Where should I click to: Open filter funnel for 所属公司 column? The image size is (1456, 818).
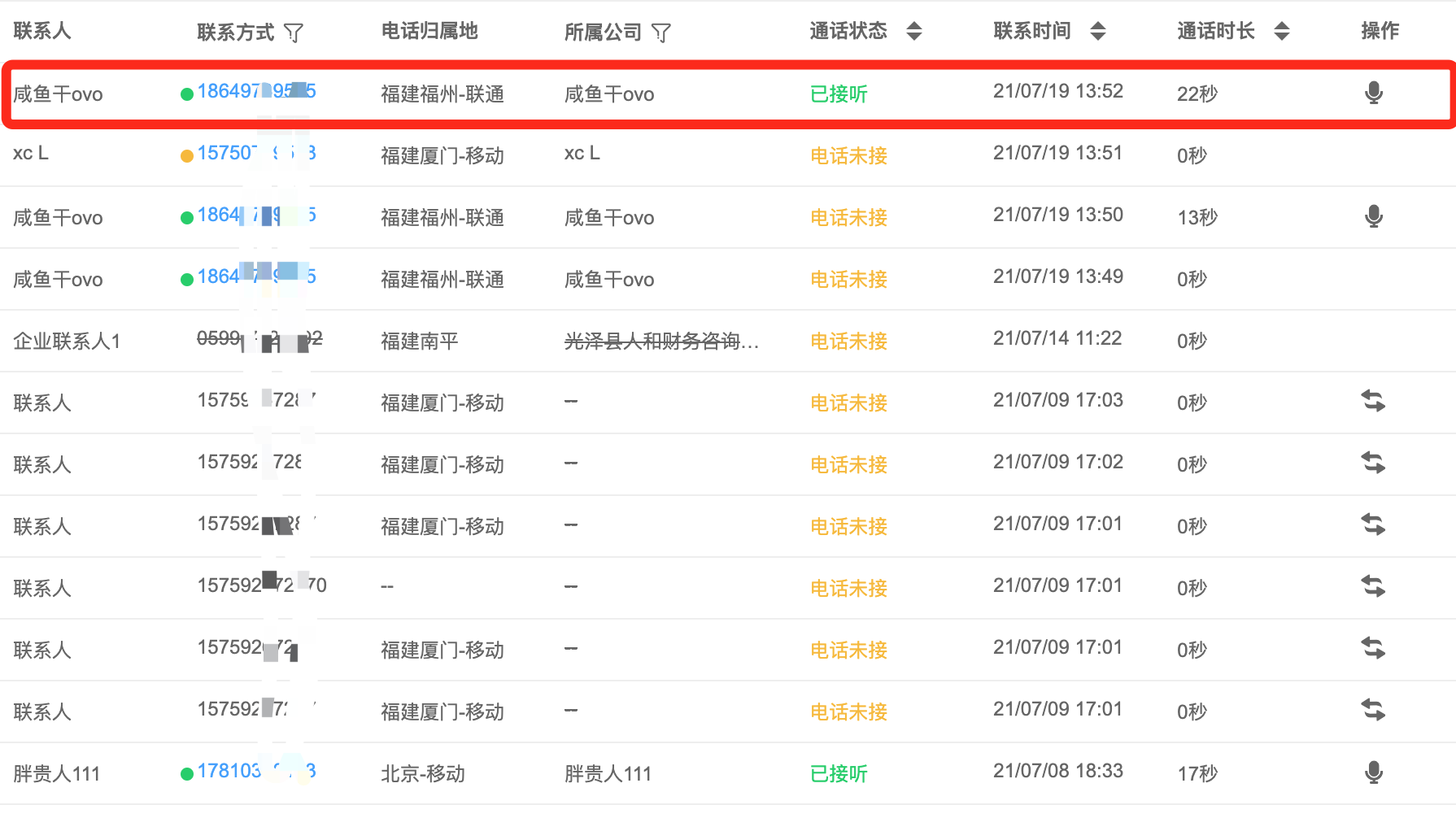pyautogui.click(x=661, y=33)
